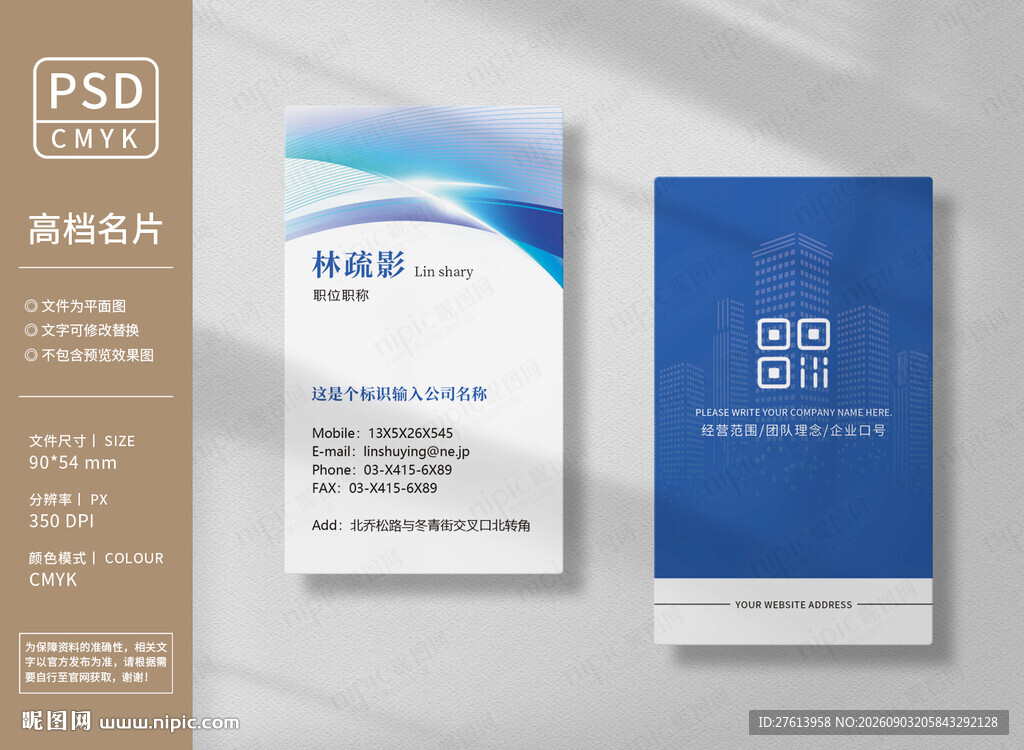Click the label 颜色模式 COLOUR

pos(96,558)
